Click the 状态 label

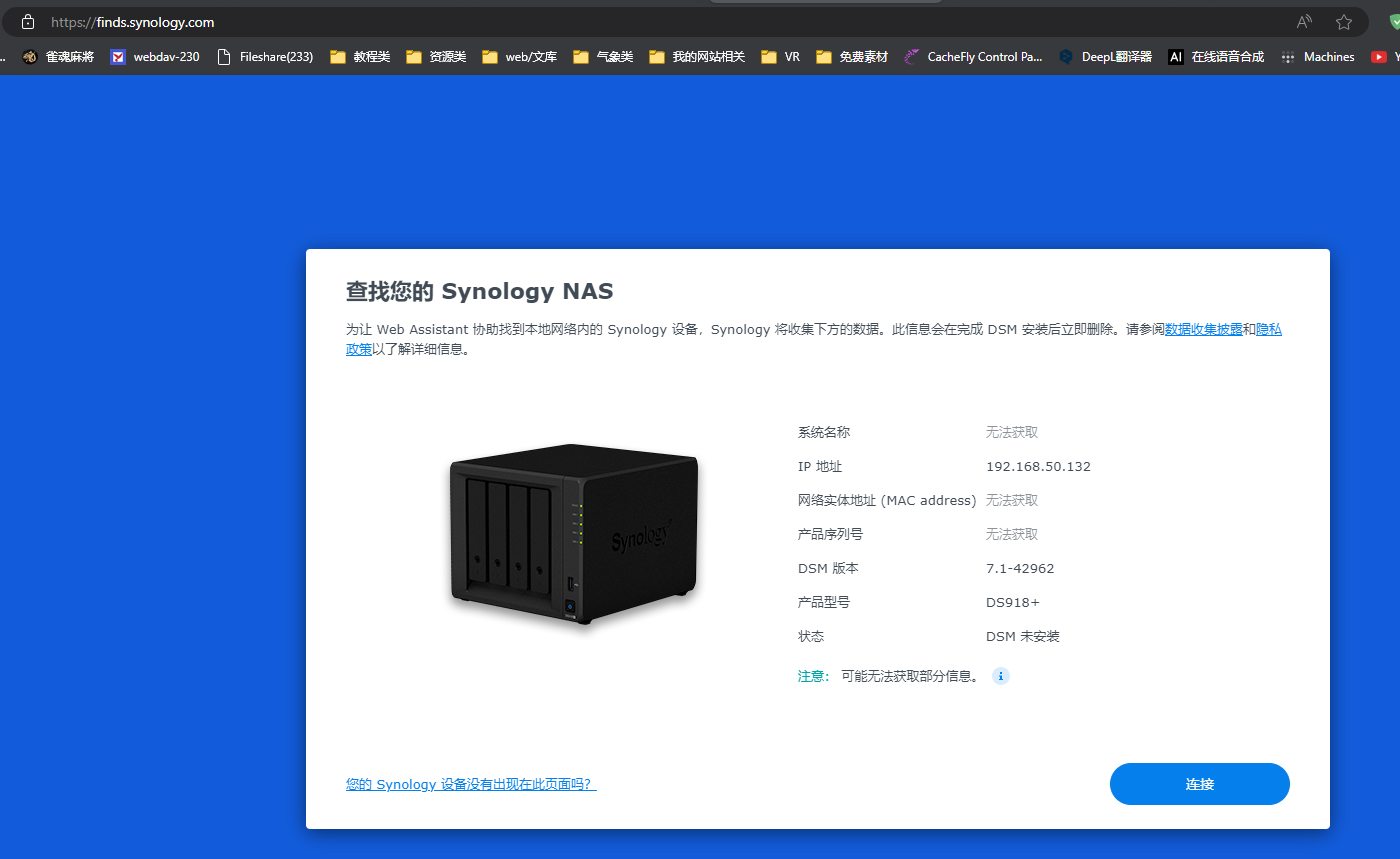[811, 636]
